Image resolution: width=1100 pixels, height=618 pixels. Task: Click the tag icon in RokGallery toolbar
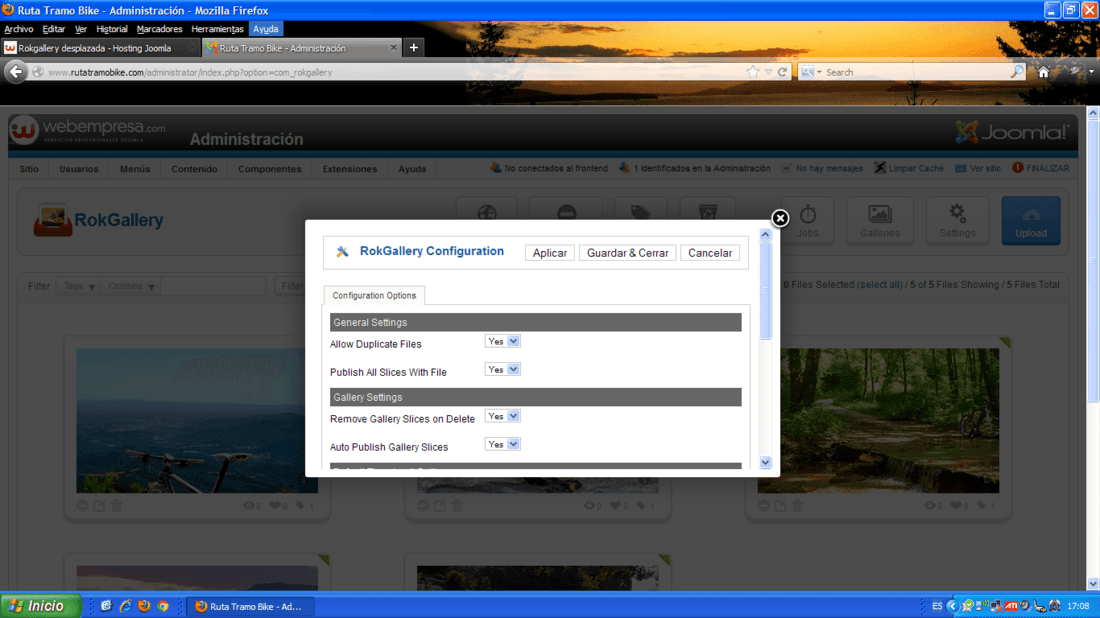[x=640, y=213]
